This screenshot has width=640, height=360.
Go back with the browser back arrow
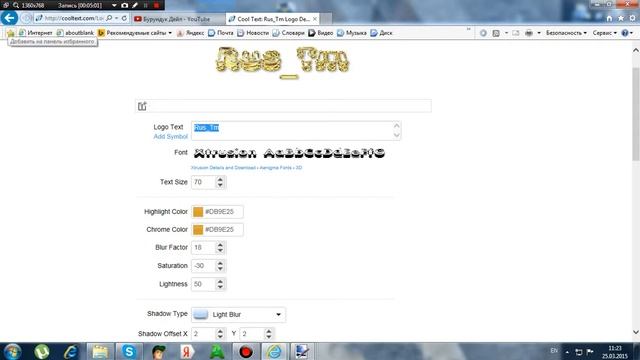[9, 18]
